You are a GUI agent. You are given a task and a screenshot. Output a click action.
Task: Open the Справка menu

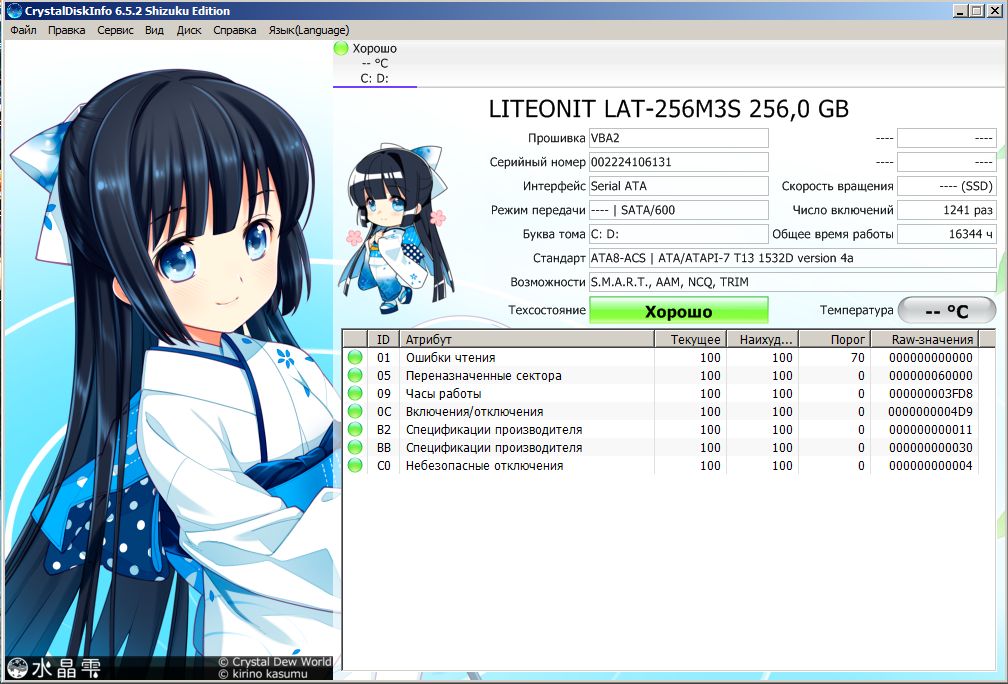pos(235,30)
